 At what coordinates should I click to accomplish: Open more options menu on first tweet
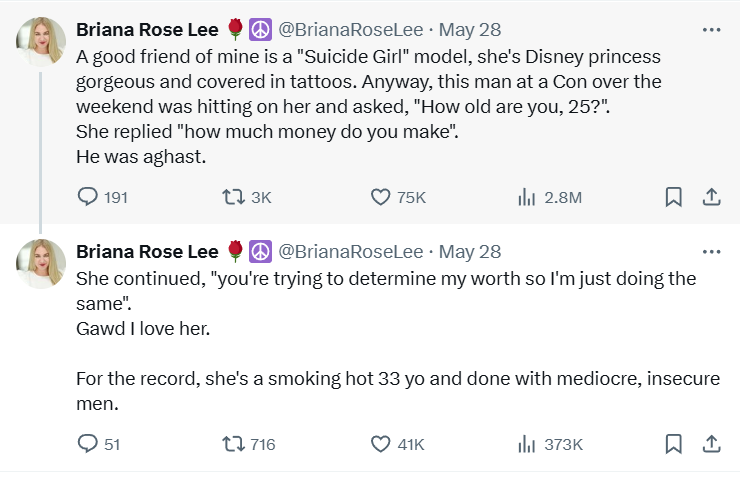[x=712, y=29]
